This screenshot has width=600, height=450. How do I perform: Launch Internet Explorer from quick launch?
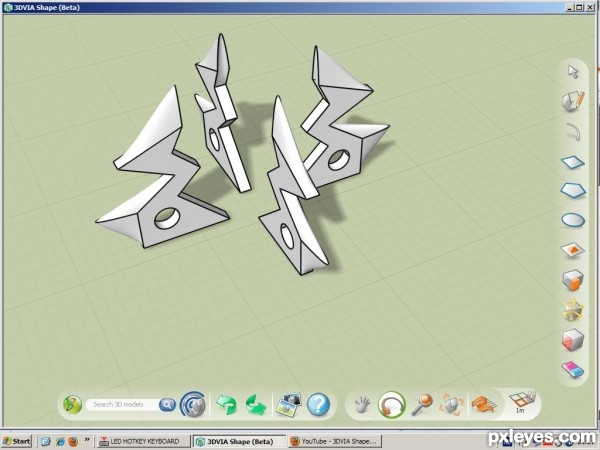tap(60, 441)
